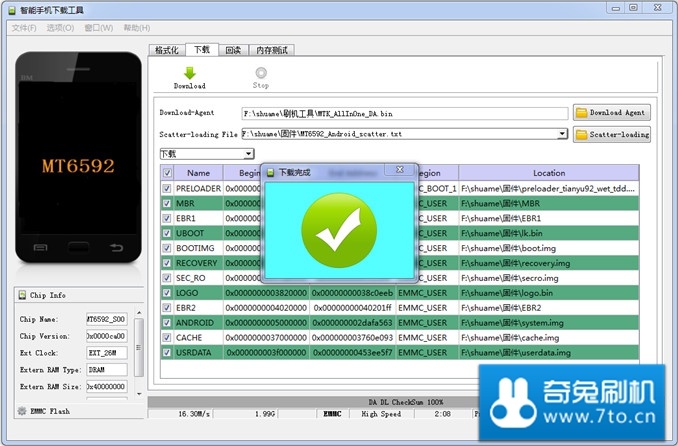Viewport: 678px width, 446px height.
Task: Open the Scatter-loading File dropdown
Action: pos(562,134)
